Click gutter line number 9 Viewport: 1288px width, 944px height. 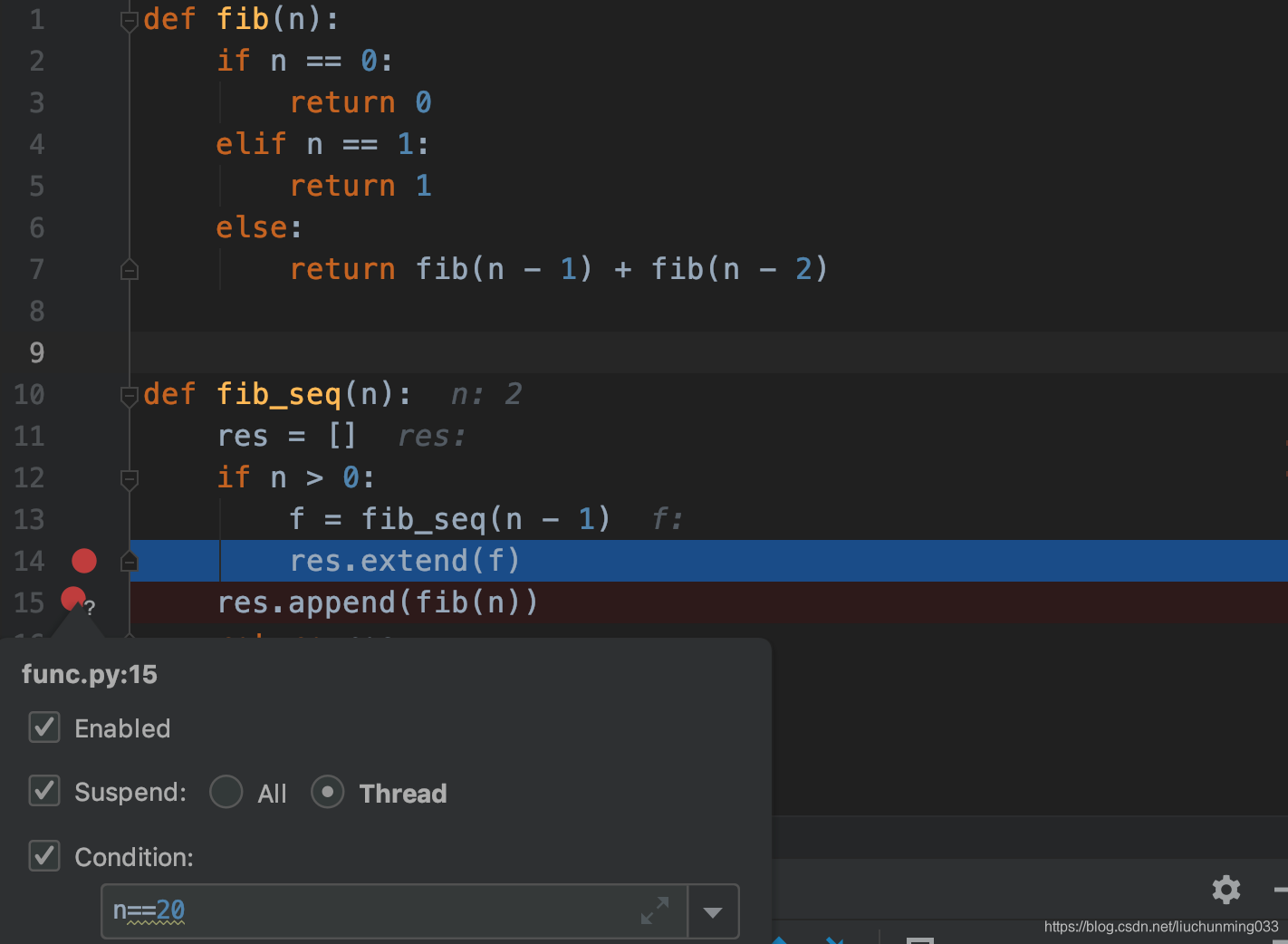pyautogui.click(x=37, y=352)
